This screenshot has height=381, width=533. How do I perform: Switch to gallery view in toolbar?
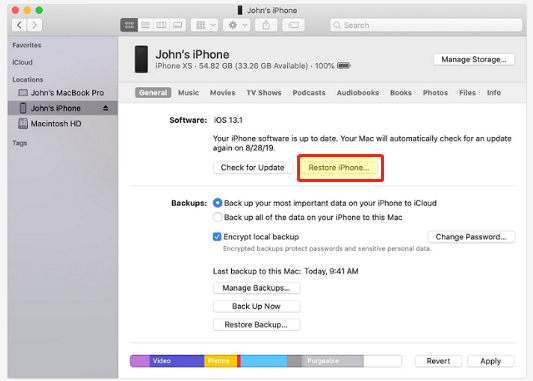[x=177, y=25]
